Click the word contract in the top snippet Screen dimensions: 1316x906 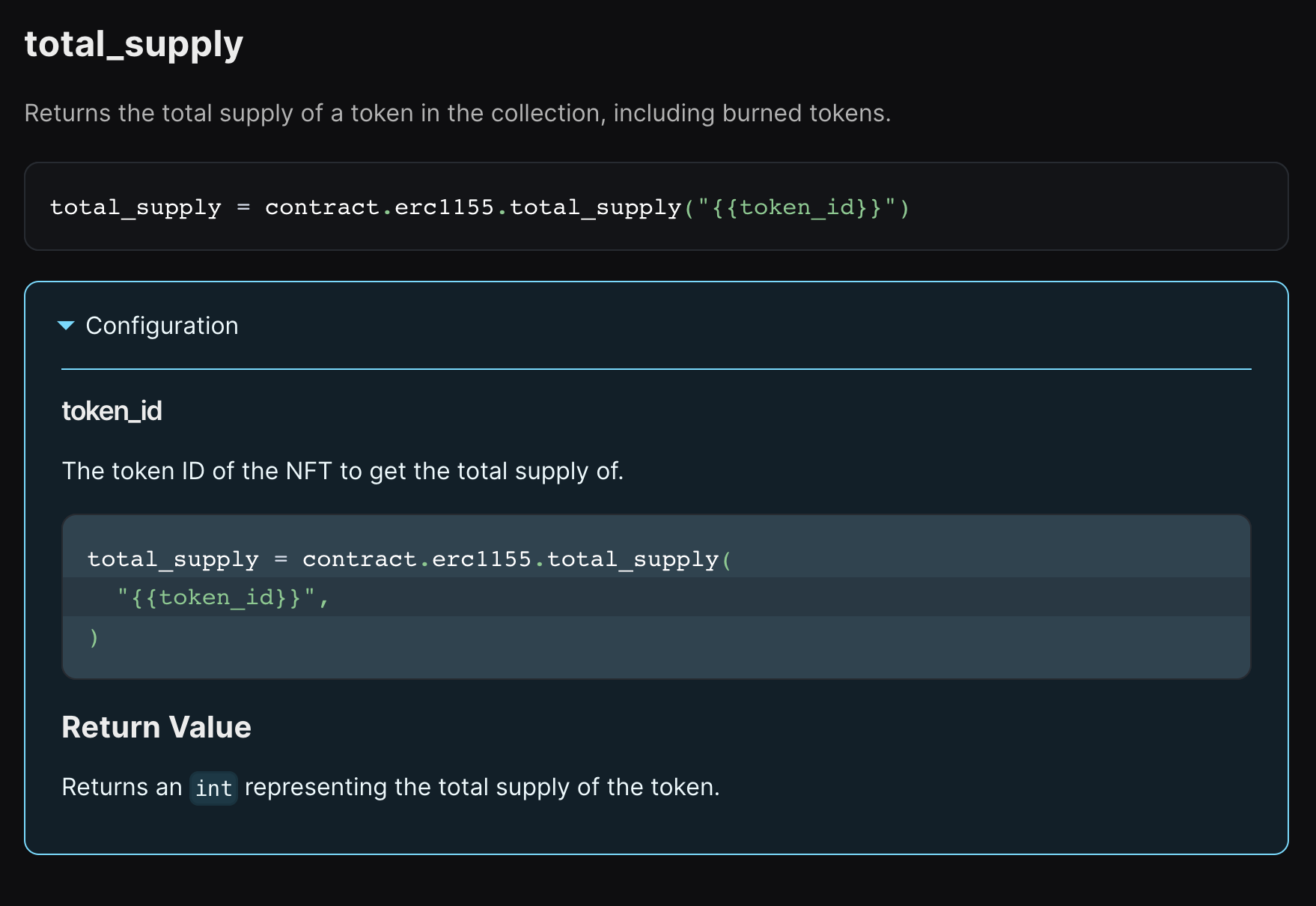click(322, 207)
